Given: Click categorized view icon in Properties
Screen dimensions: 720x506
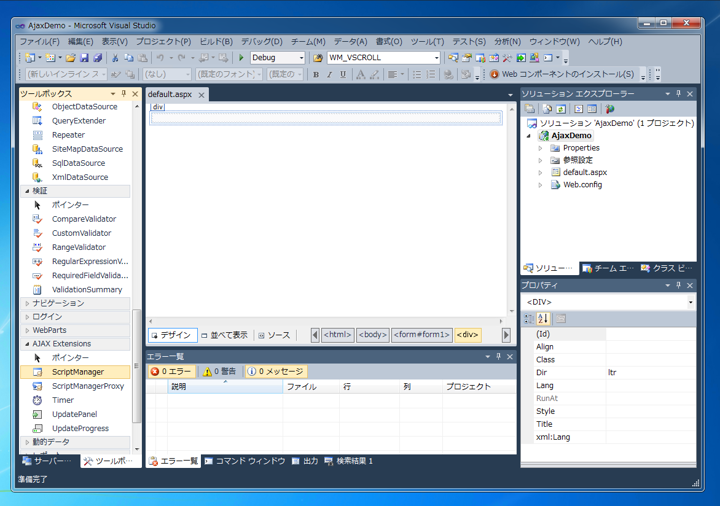Looking at the screenshot, I should coord(529,318).
